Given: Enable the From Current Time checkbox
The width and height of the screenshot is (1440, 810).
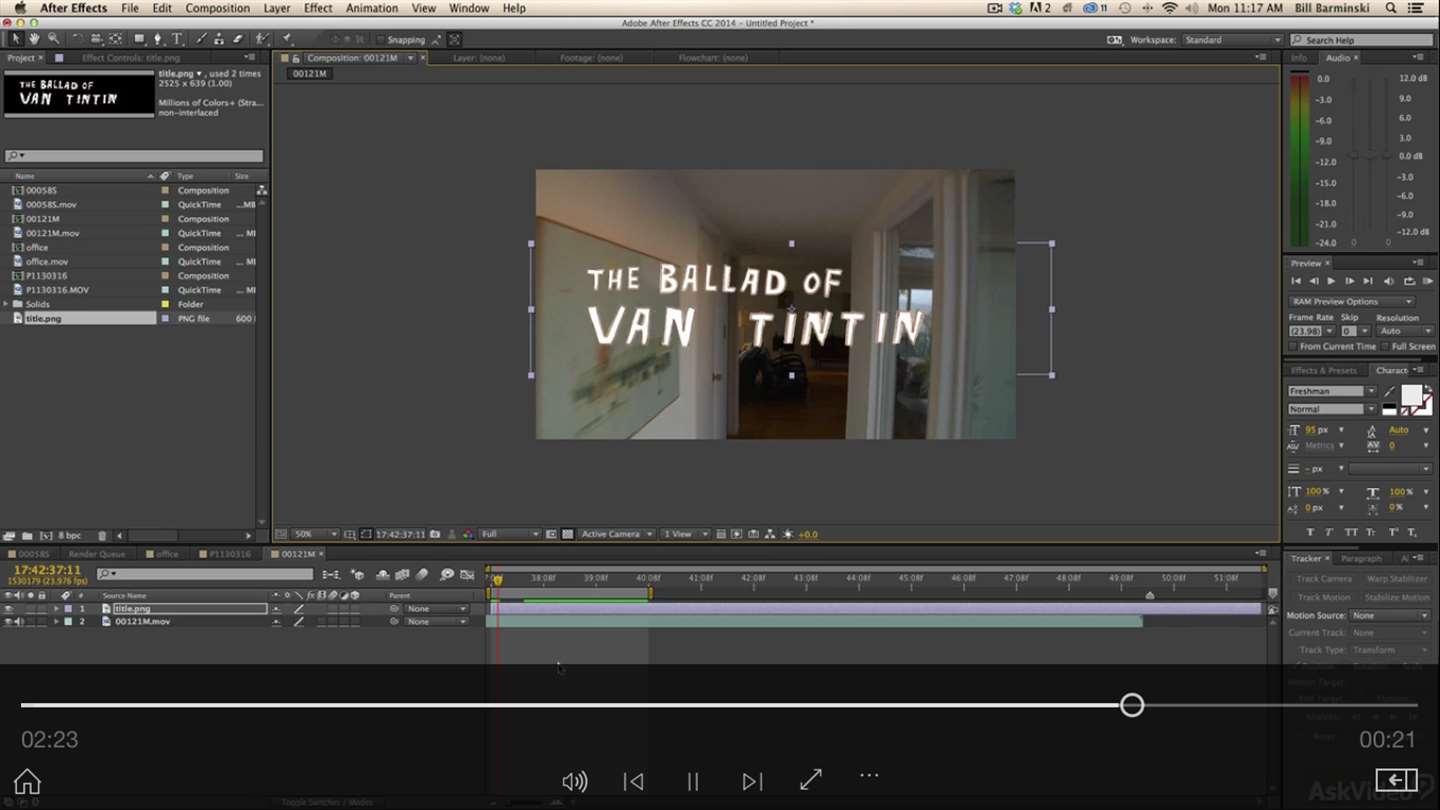Looking at the screenshot, I should point(1293,346).
